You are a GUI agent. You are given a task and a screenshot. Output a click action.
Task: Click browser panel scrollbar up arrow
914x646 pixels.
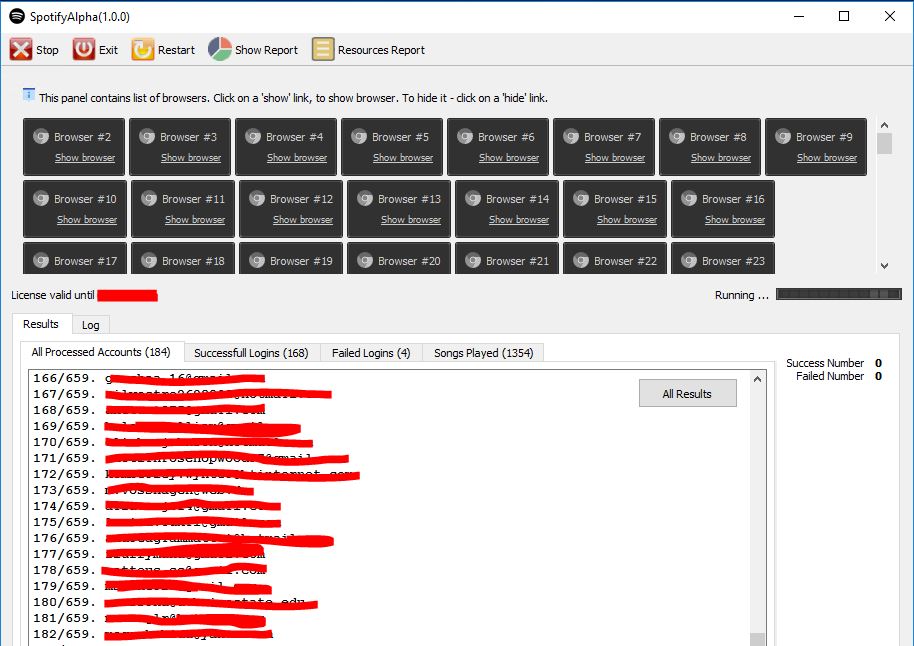click(x=884, y=125)
